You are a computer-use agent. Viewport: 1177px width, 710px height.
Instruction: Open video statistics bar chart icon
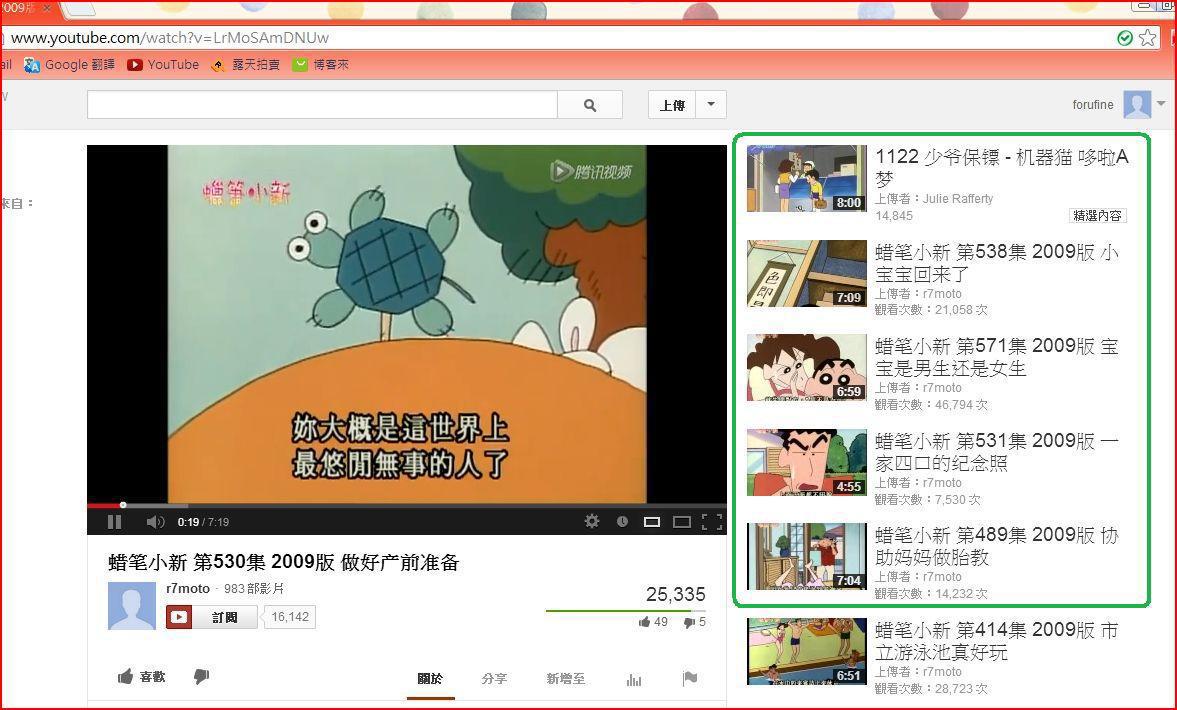click(x=634, y=679)
